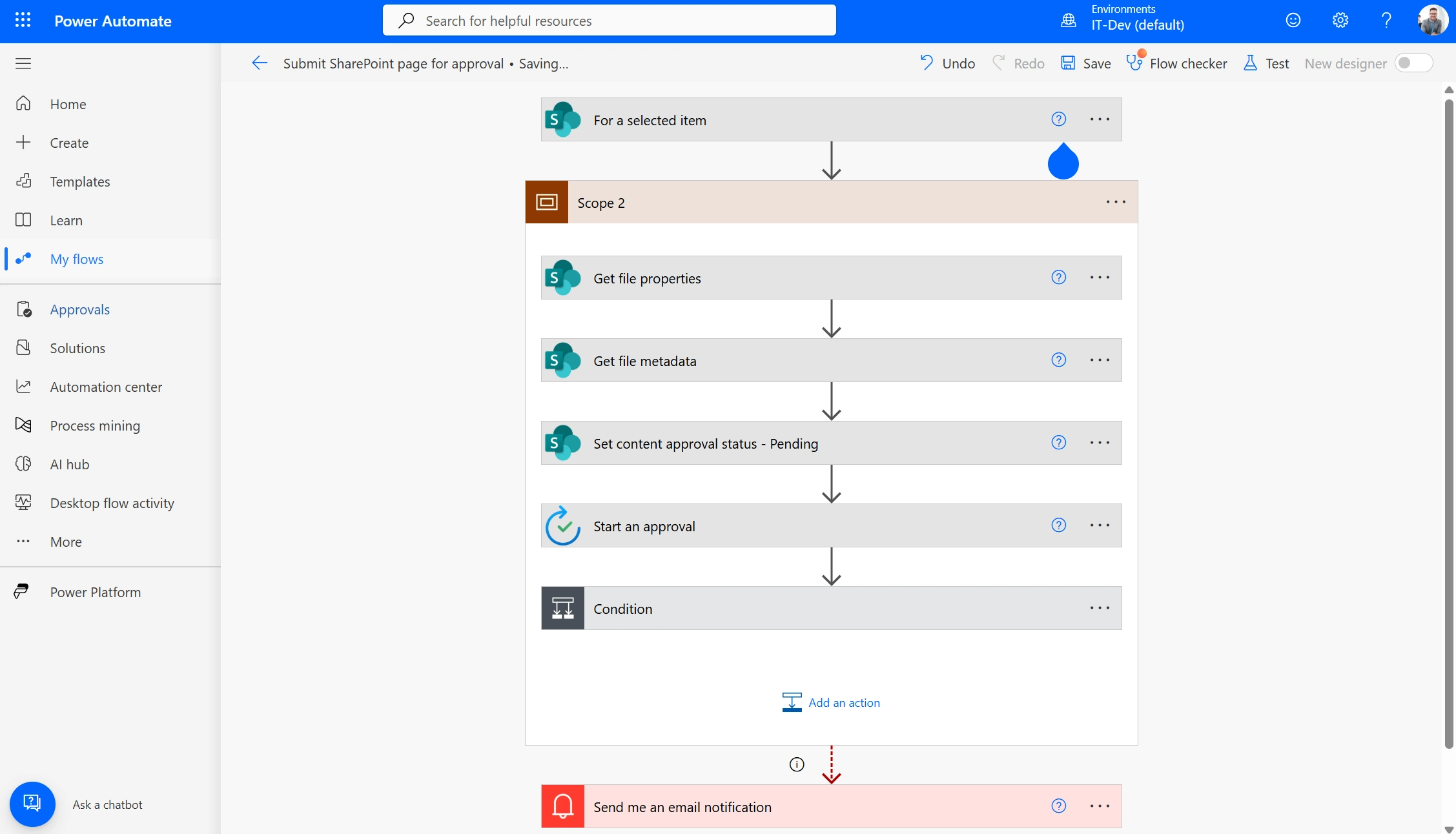
Task: Open Test mode via the beaker icon
Action: (x=1251, y=63)
